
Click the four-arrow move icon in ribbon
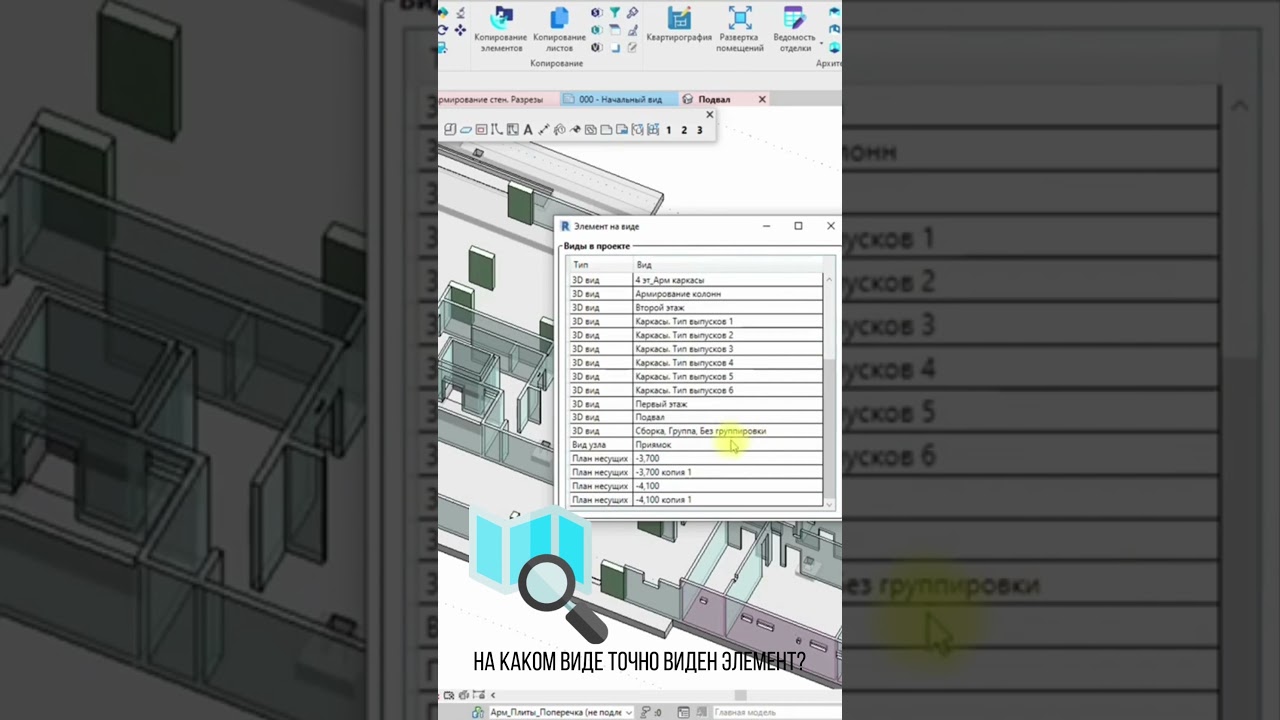pyautogui.click(x=460, y=30)
